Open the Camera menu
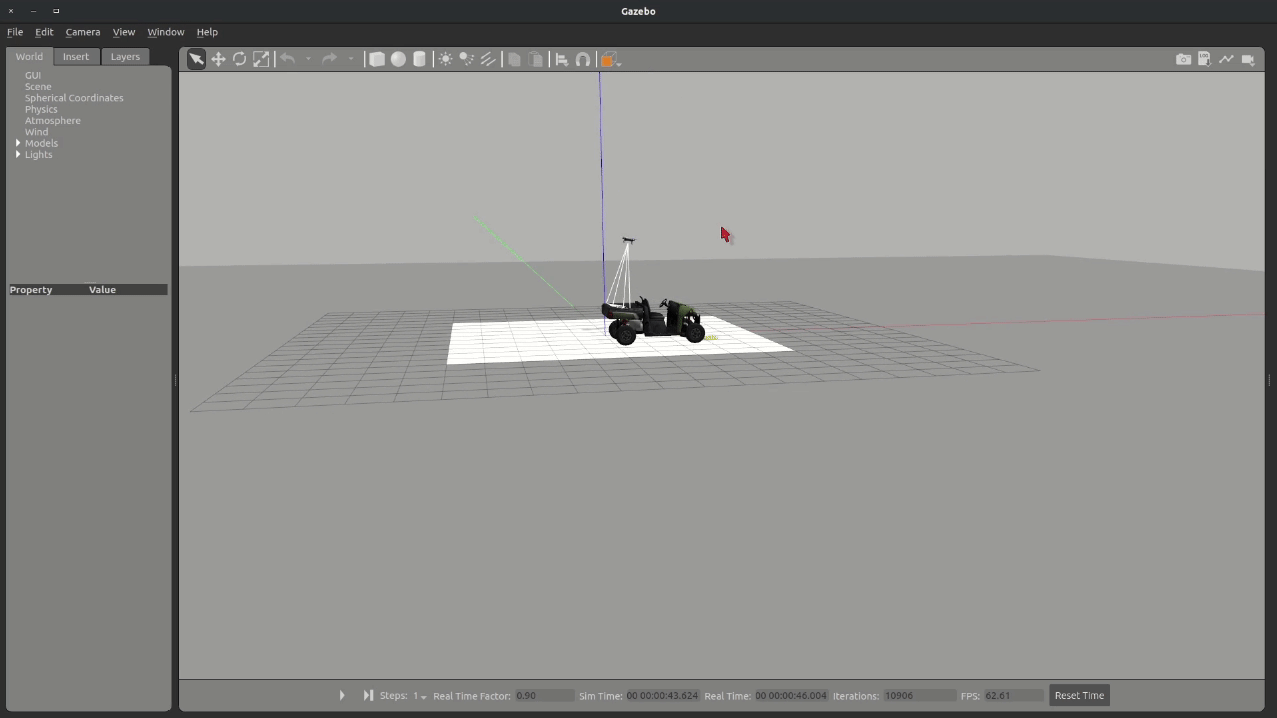 click(83, 32)
